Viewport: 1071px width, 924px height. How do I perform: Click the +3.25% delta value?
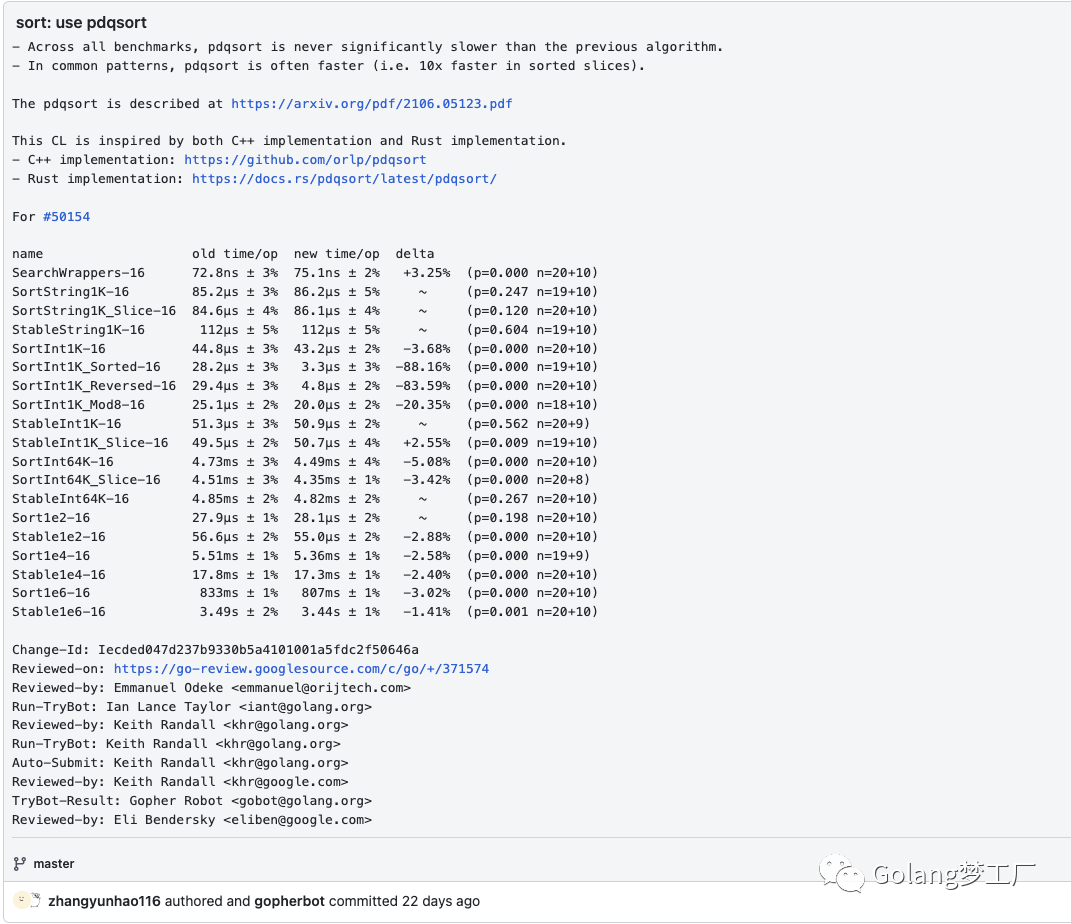[427, 272]
